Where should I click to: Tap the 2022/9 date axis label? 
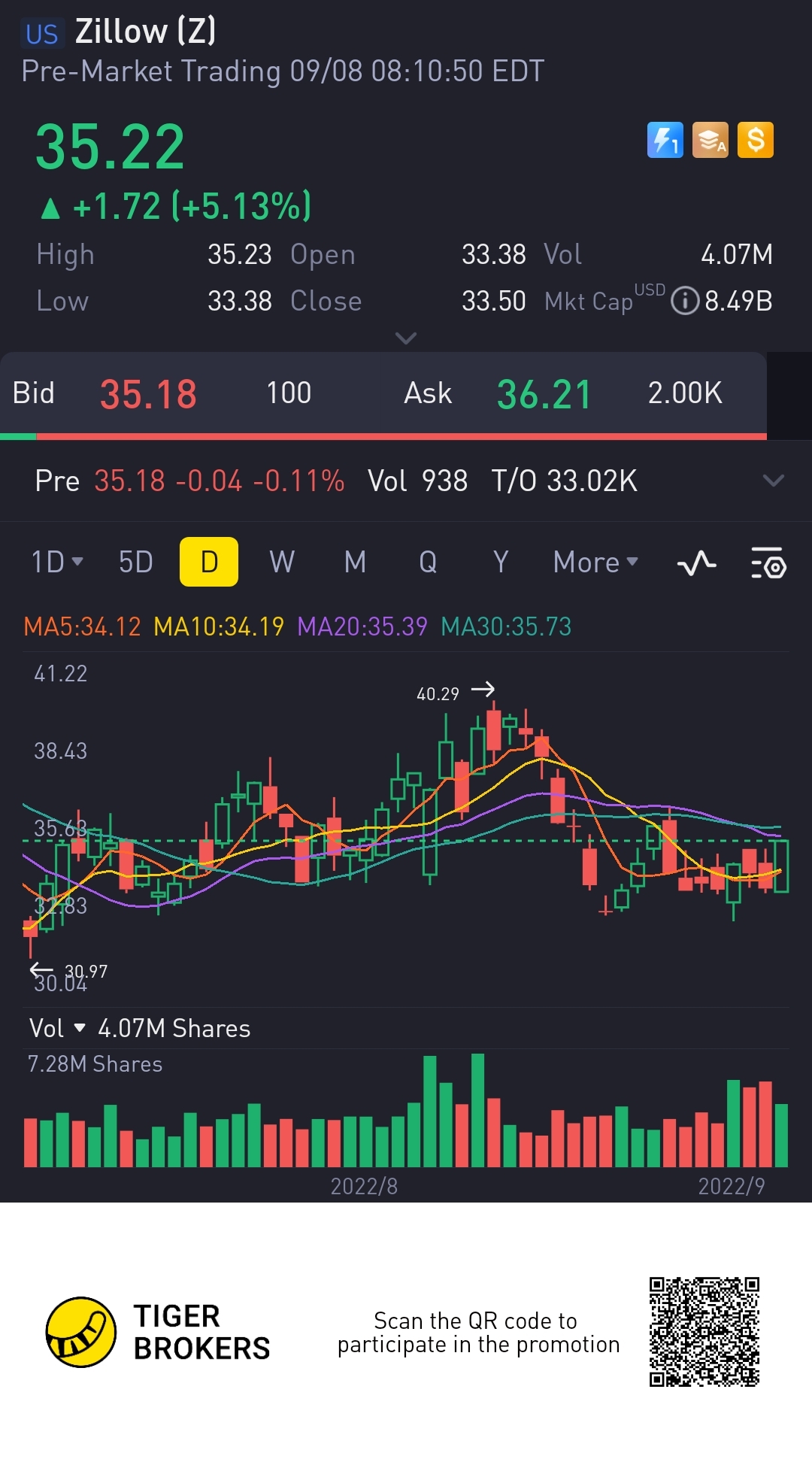click(x=732, y=1186)
